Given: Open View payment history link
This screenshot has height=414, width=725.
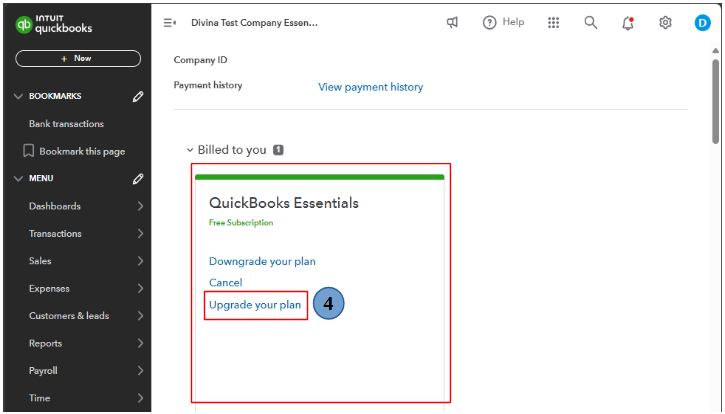Looking at the screenshot, I should click(x=370, y=87).
